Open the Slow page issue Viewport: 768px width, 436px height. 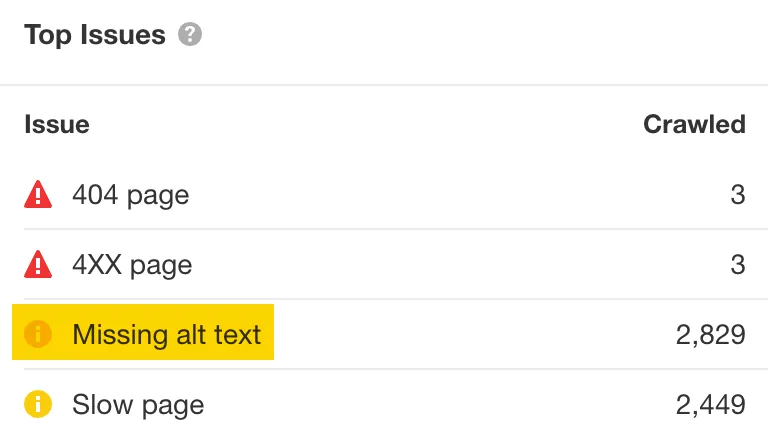138,405
